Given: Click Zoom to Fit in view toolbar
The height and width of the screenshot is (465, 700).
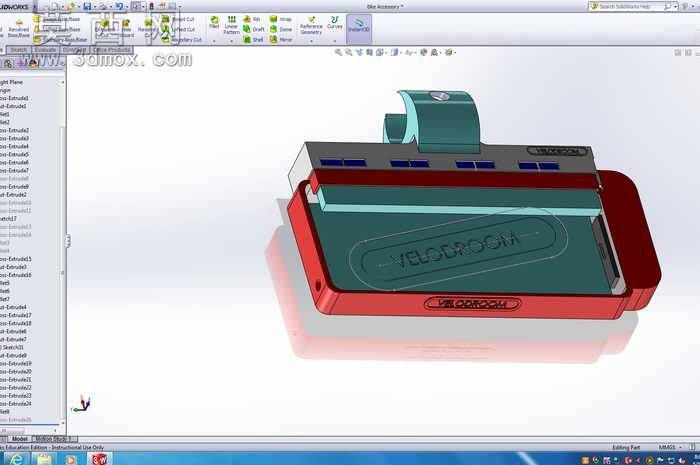Looking at the screenshot, I should [338, 52].
